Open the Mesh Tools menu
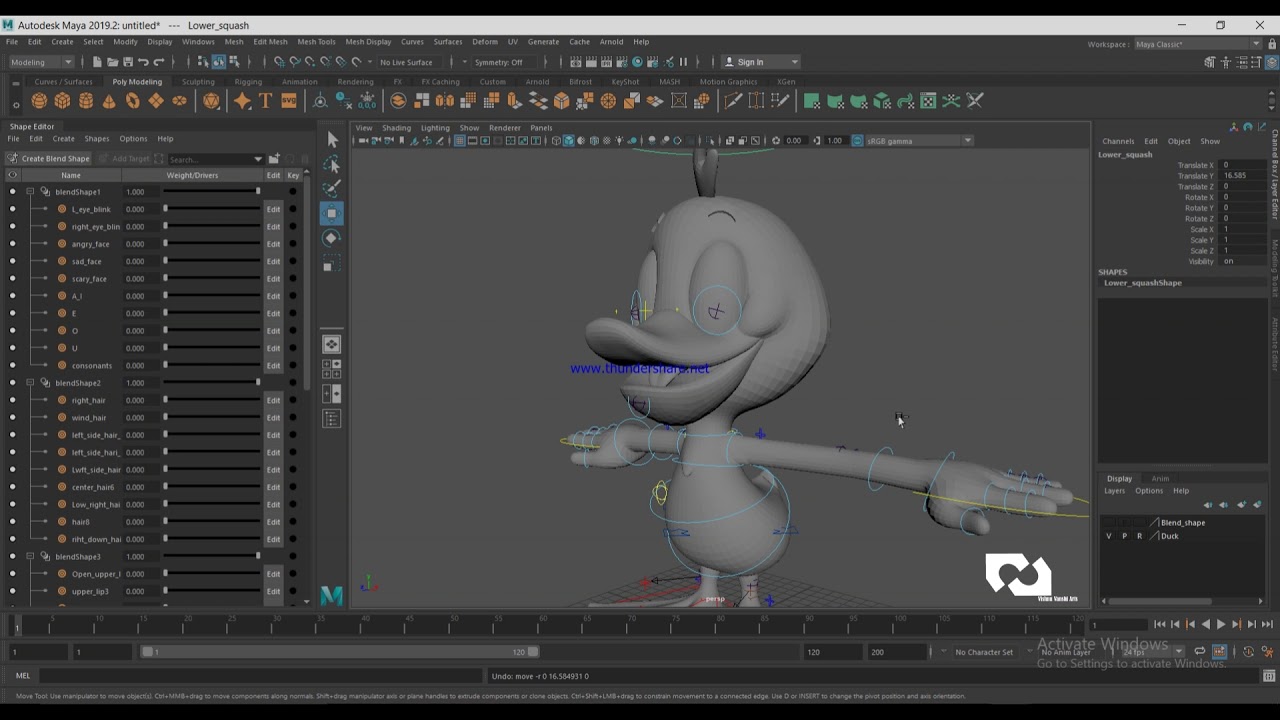 (x=316, y=42)
